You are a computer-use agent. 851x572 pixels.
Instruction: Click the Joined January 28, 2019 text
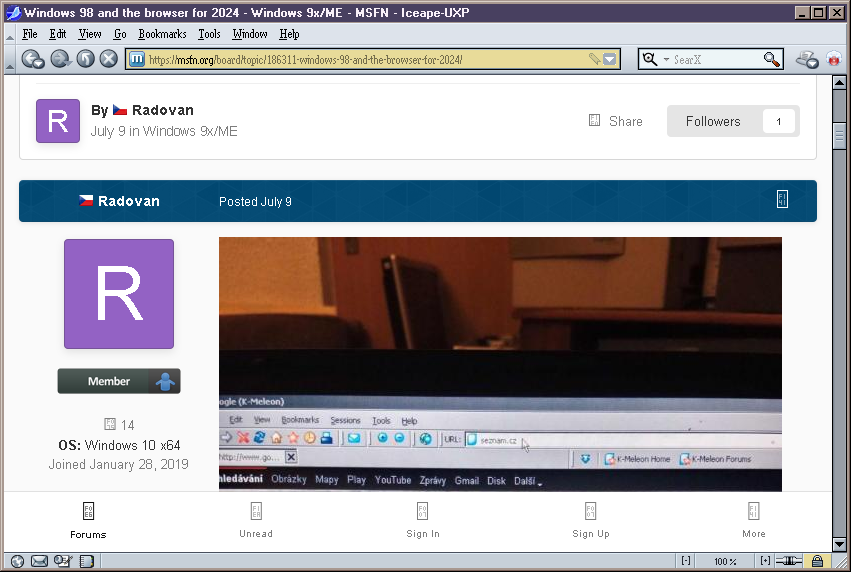pyautogui.click(x=119, y=465)
